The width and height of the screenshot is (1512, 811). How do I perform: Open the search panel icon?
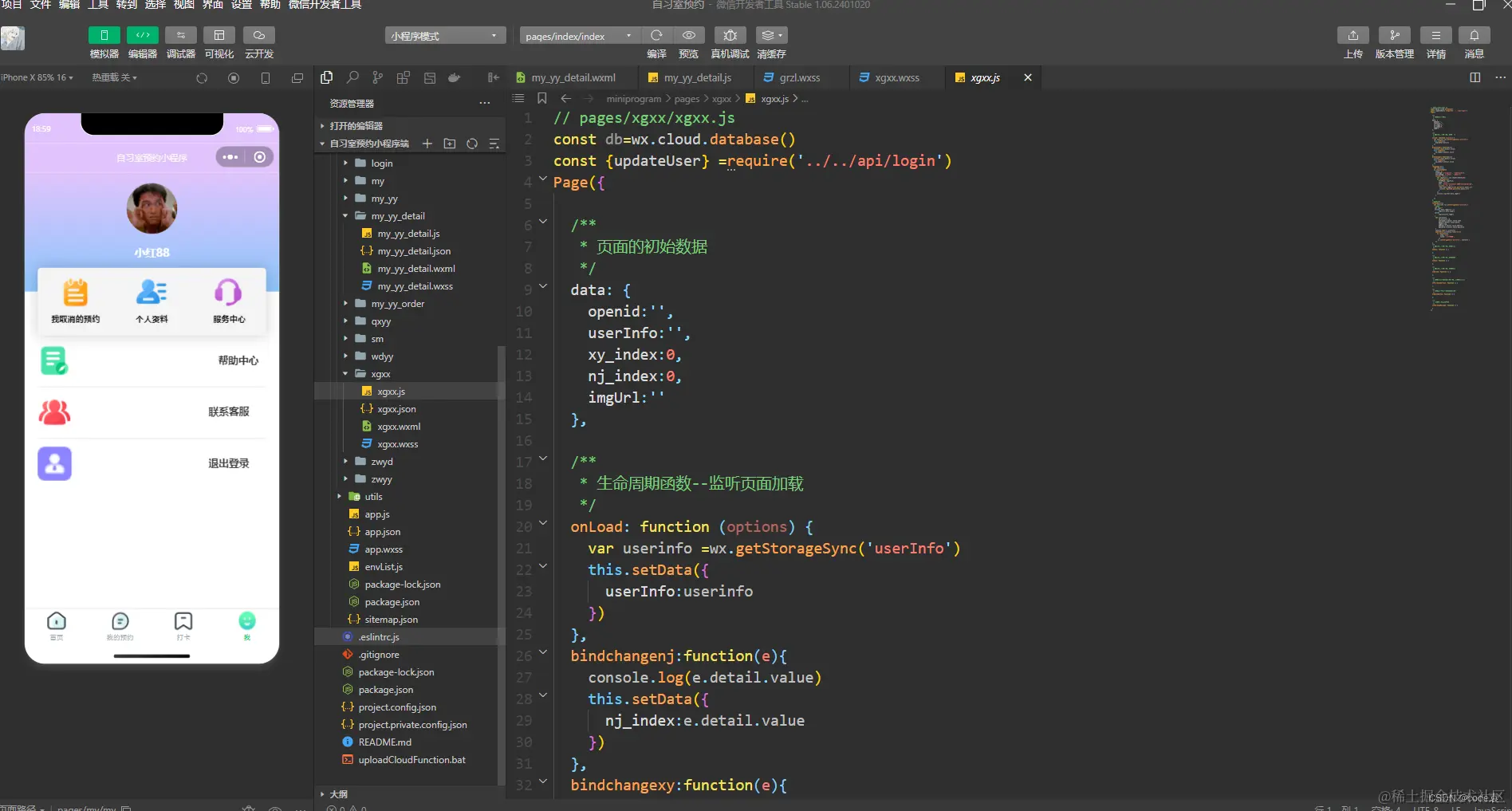coord(352,77)
